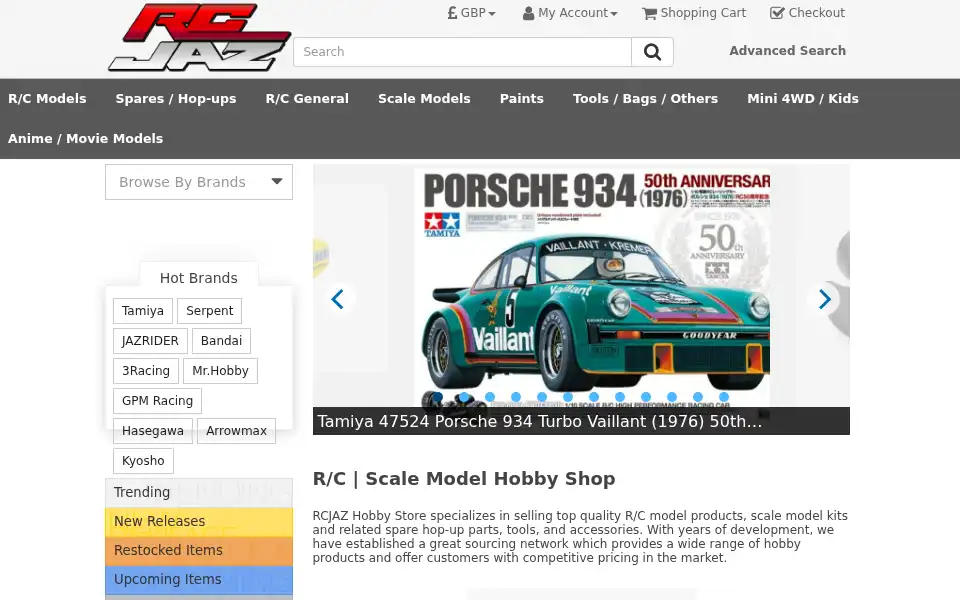Select the Tamiya brand tag
Viewport: 960px width, 600px height.
143,310
